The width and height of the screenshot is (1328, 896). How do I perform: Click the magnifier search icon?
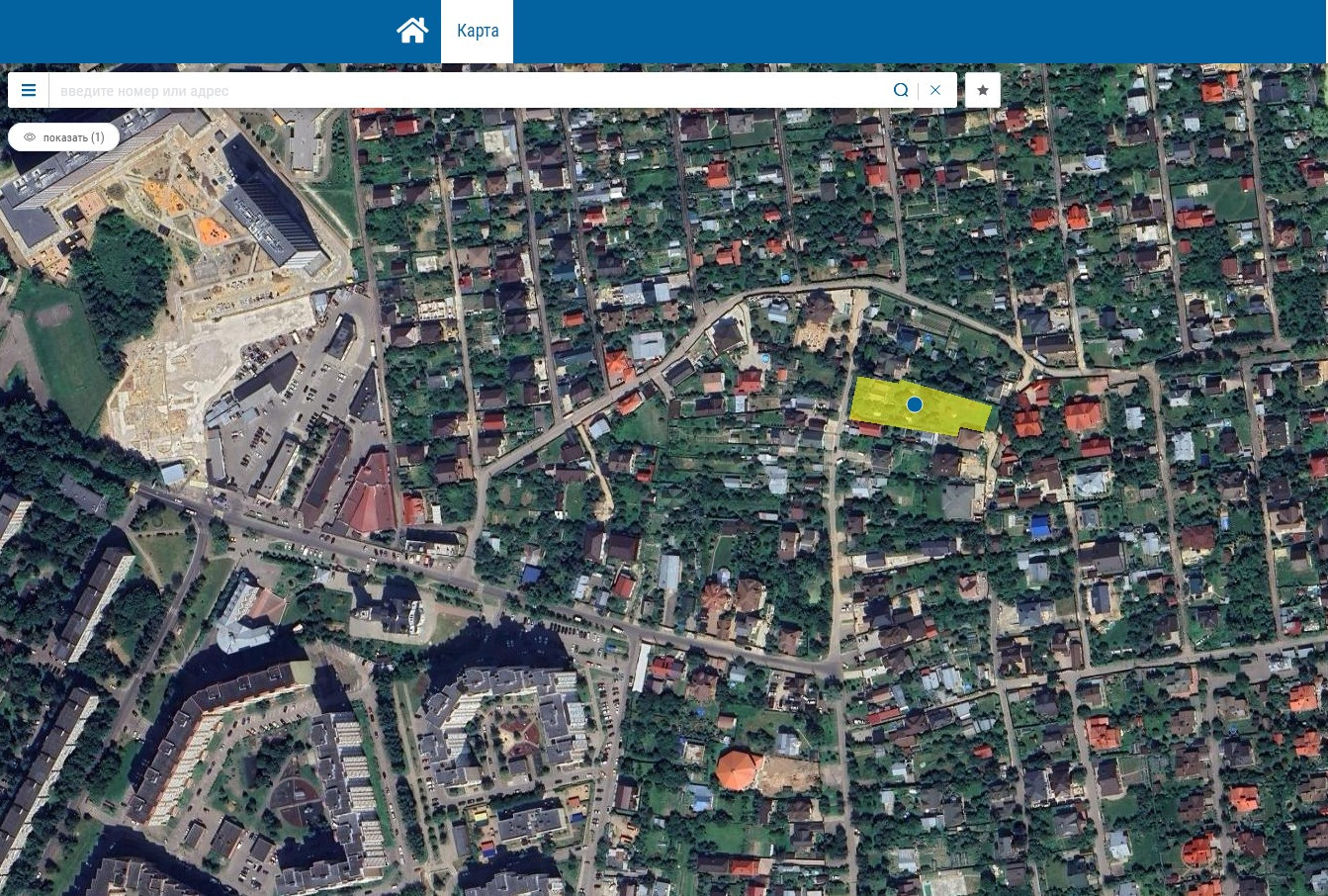click(901, 90)
